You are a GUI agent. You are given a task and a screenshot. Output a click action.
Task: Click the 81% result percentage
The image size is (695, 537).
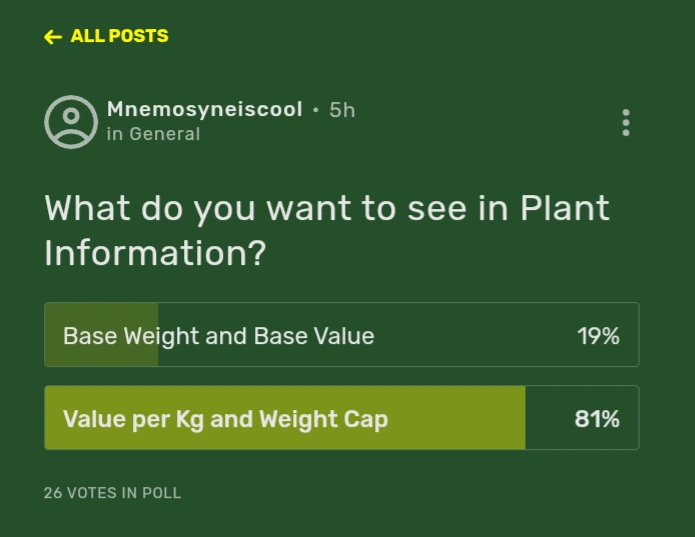[x=597, y=418]
